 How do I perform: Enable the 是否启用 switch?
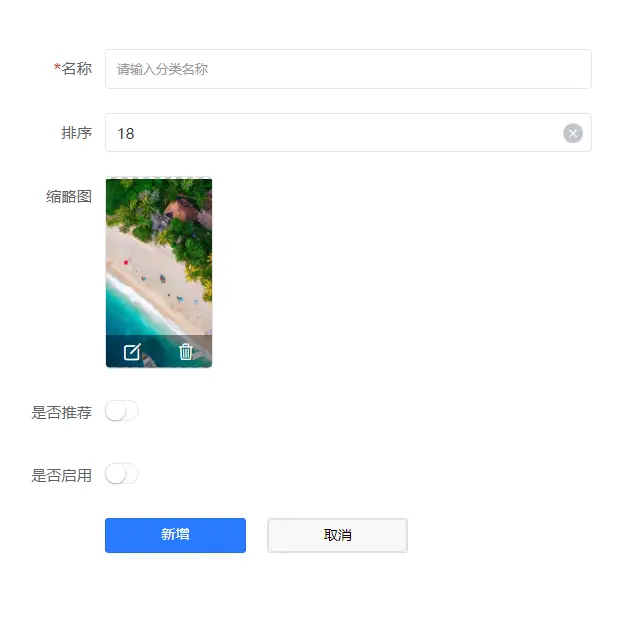click(x=122, y=474)
